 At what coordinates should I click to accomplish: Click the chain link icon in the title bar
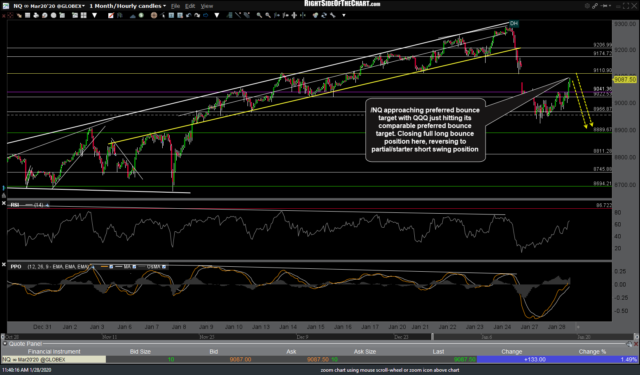(x=595, y=6)
